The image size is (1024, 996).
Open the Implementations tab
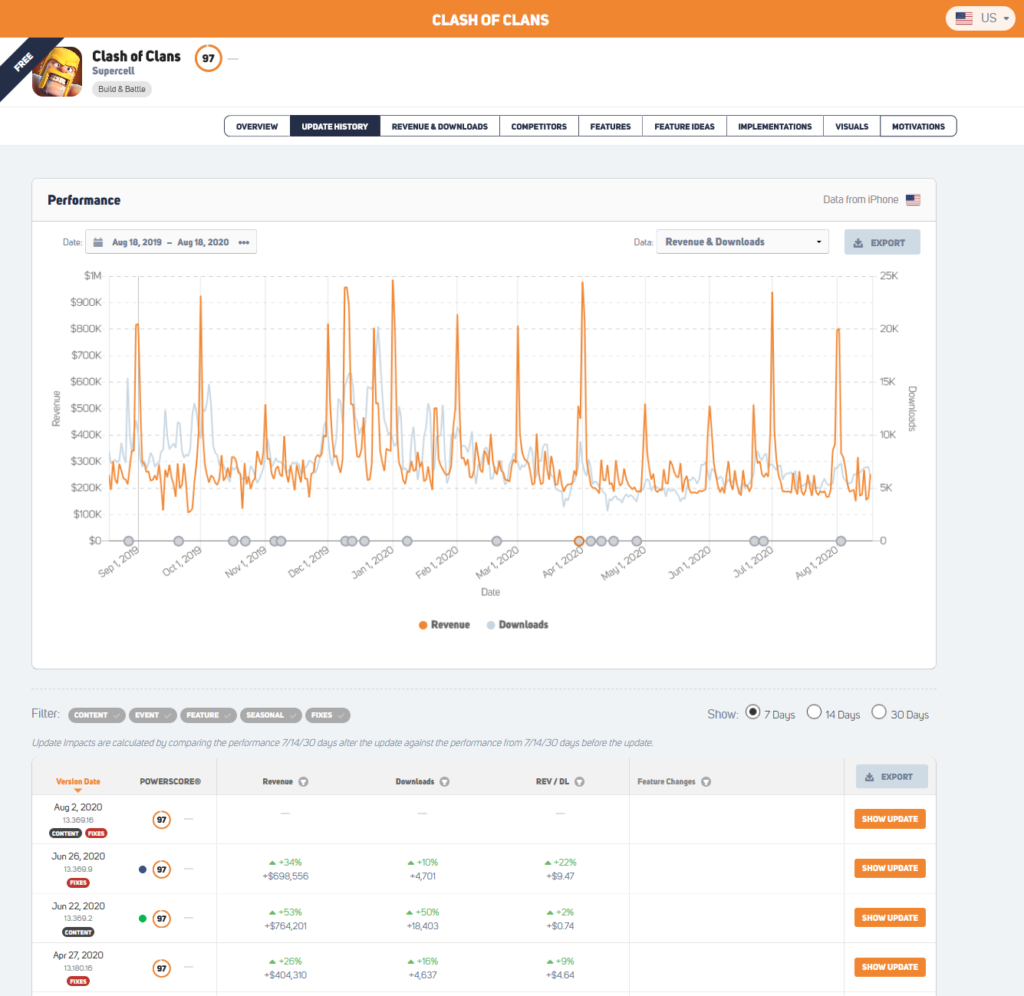[x=775, y=127]
